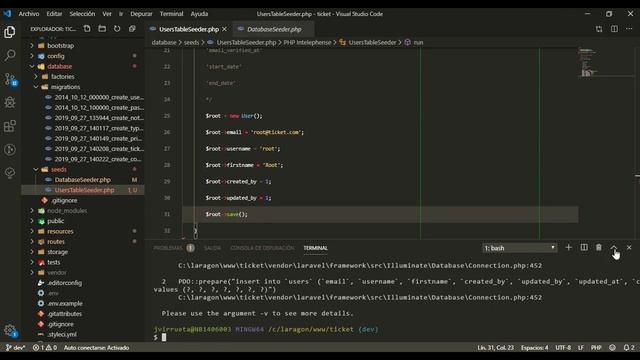The width and height of the screenshot is (640, 360).
Task: Open the Ayuda menu
Action: [199, 13]
